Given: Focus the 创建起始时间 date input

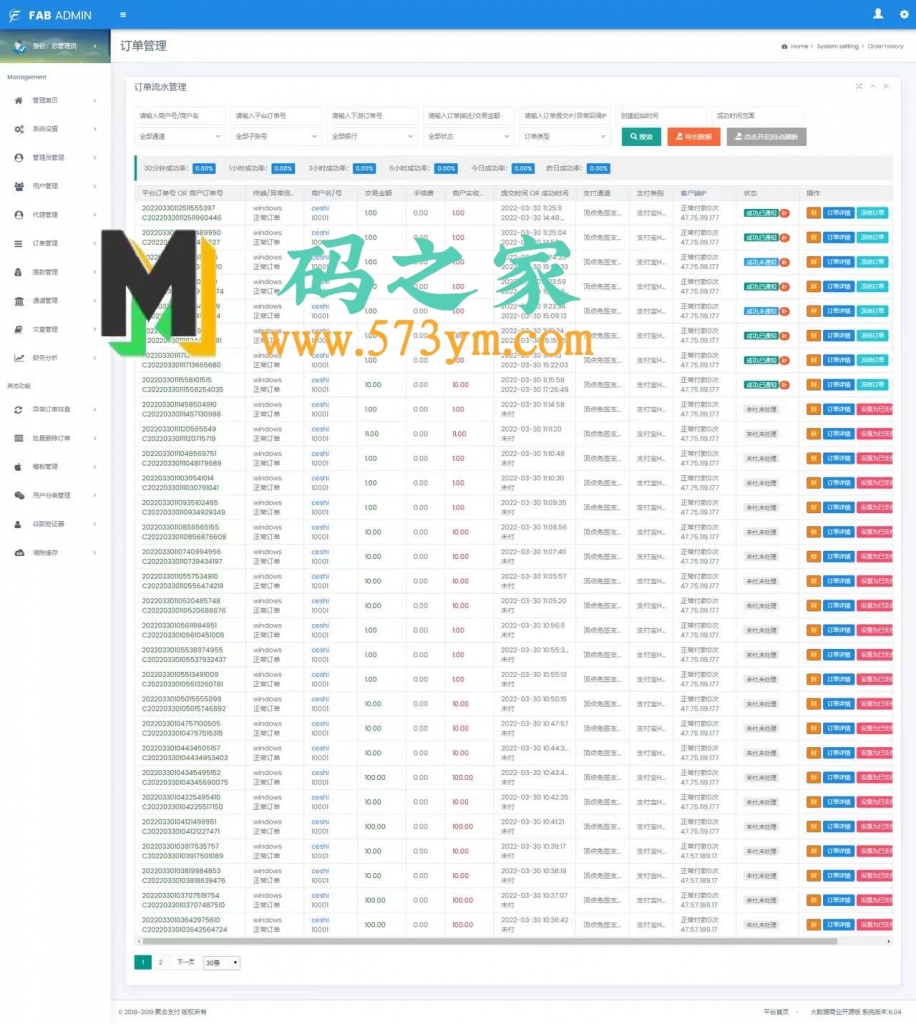Looking at the screenshot, I should click(661, 116).
